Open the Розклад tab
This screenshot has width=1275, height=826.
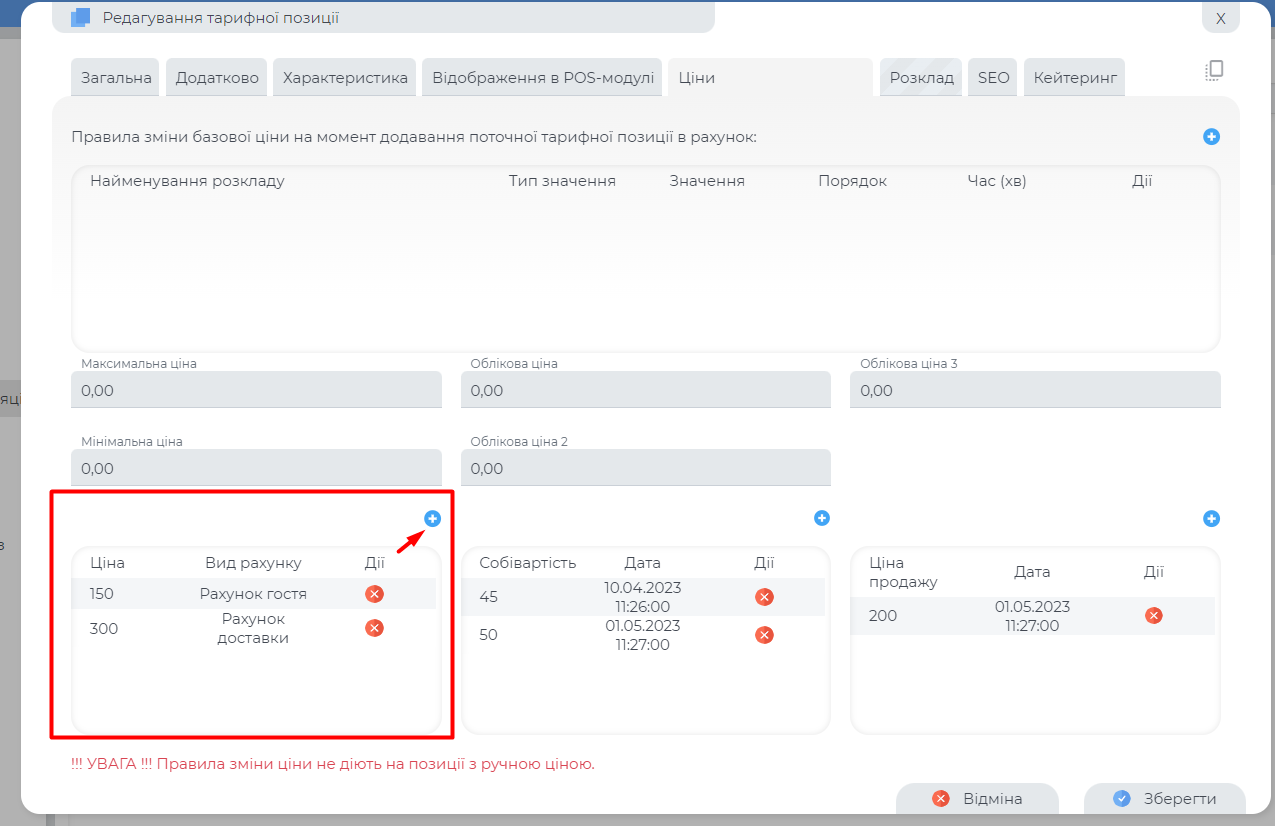pos(922,78)
